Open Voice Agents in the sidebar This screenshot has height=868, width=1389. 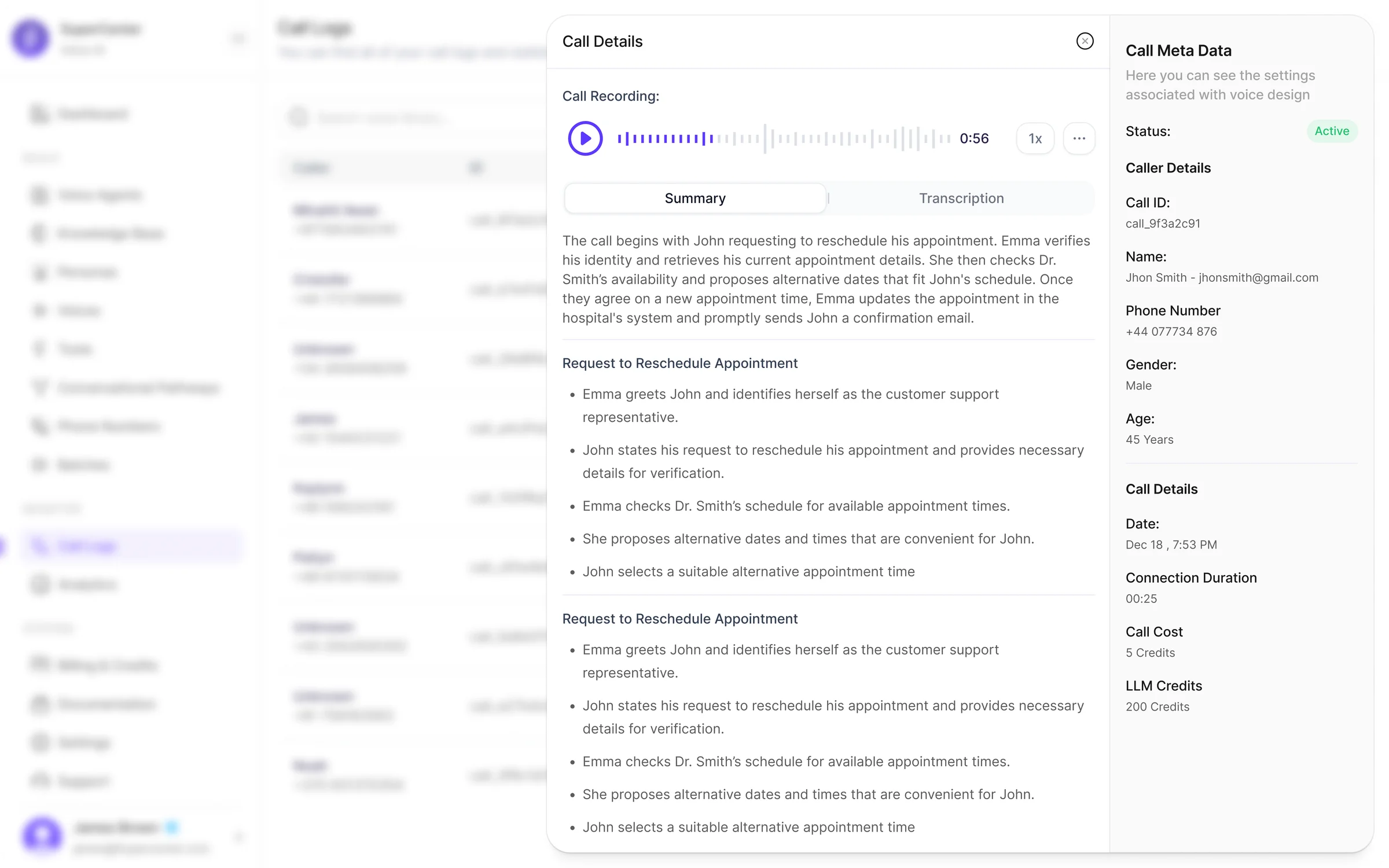tap(100, 195)
